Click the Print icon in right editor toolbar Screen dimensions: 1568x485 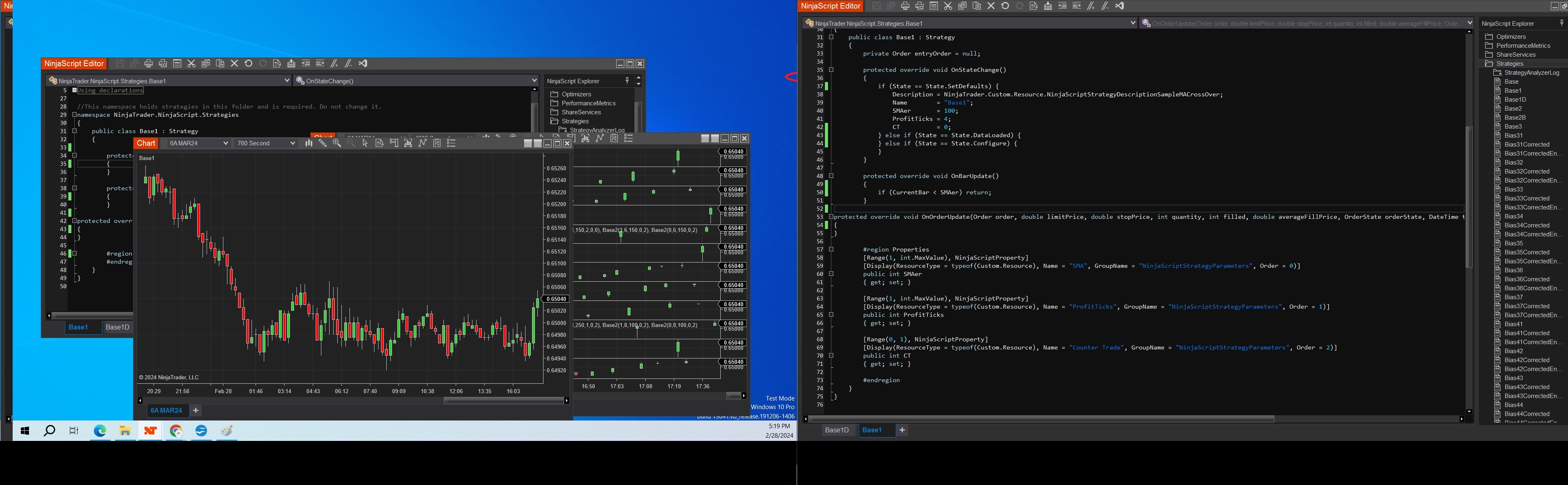(905, 6)
